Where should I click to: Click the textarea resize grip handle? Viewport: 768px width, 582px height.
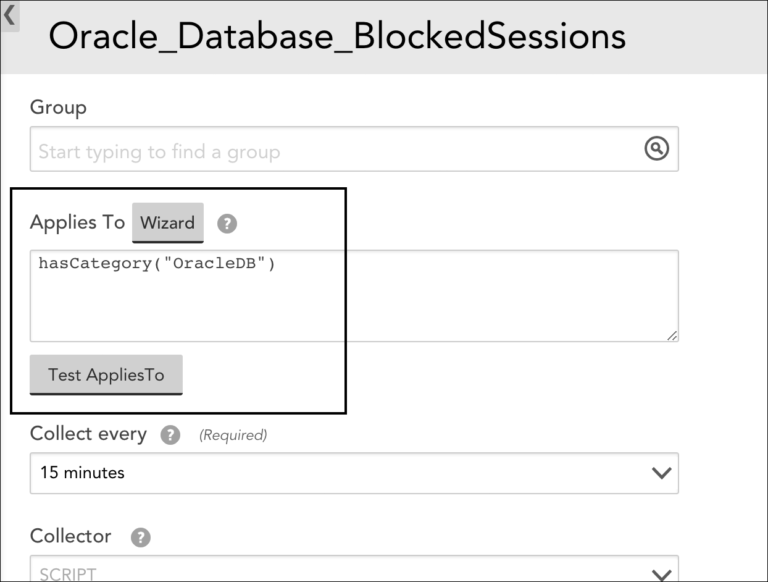click(x=672, y=336)
